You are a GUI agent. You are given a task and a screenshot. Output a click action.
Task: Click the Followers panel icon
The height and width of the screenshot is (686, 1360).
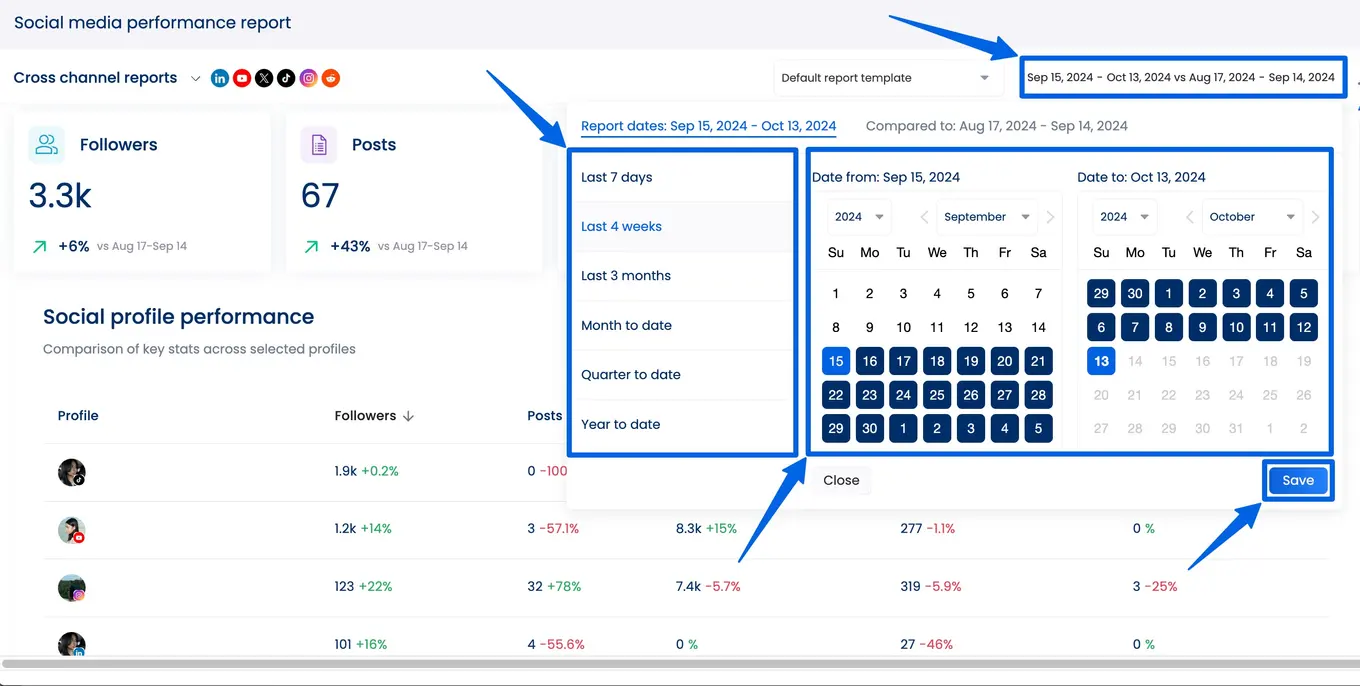[x=45, y=144]
